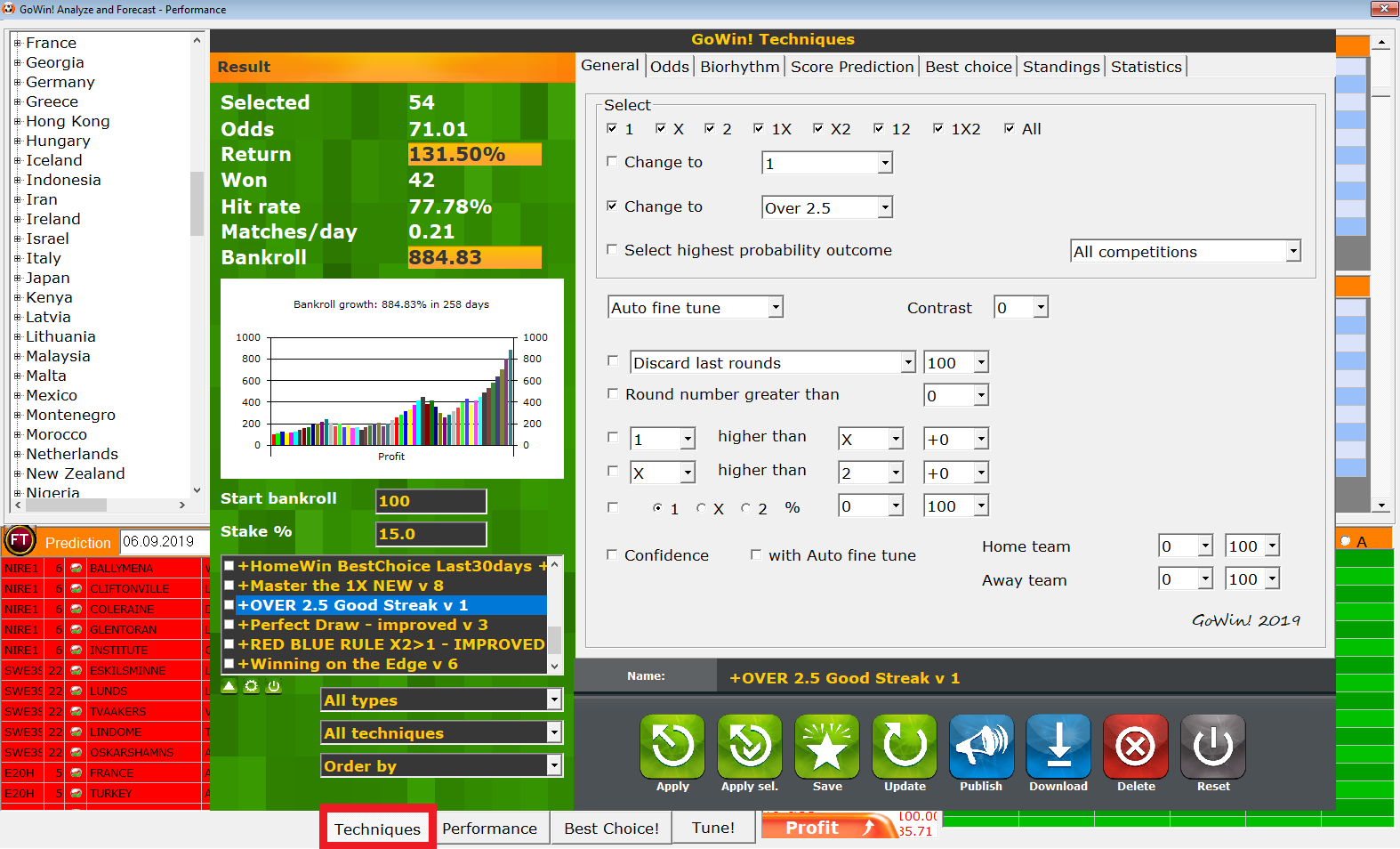
Task: Click the flag icon in the BALLYMENA row
Action: coord(76,569)
